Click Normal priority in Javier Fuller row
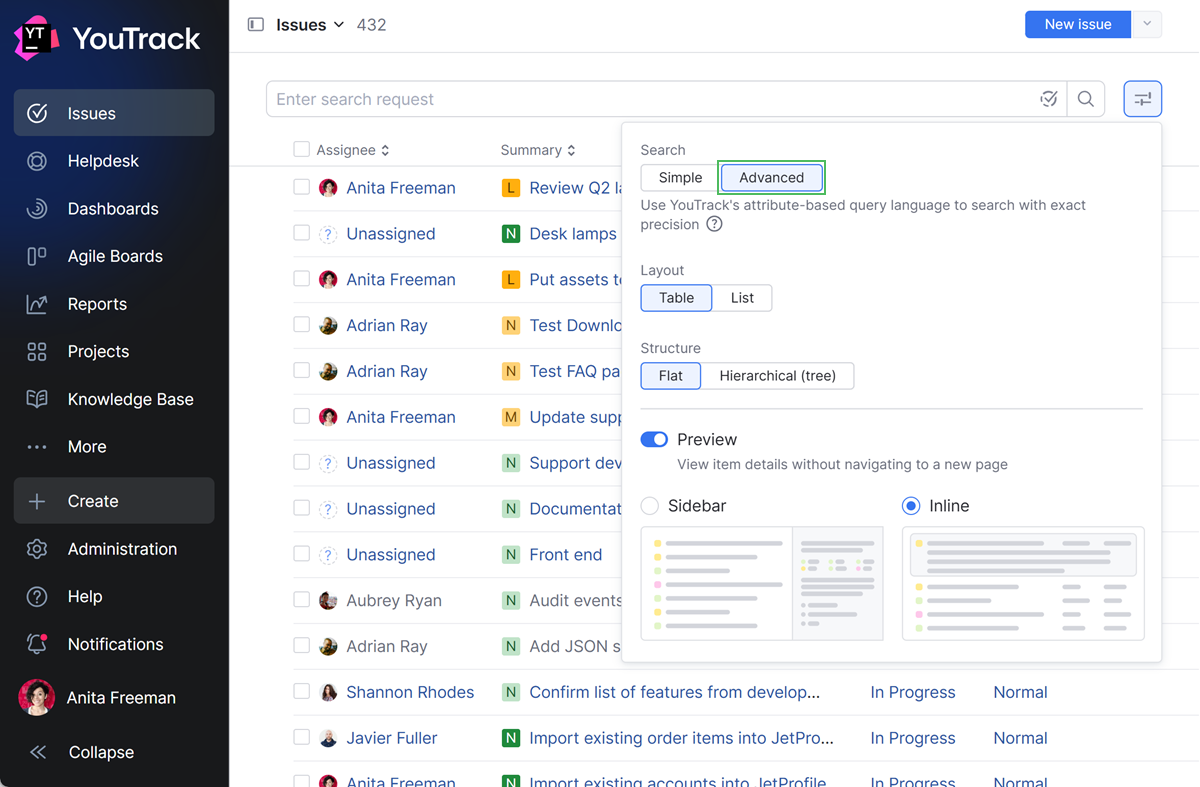The image size is (1200, 787). [1020, 738]
